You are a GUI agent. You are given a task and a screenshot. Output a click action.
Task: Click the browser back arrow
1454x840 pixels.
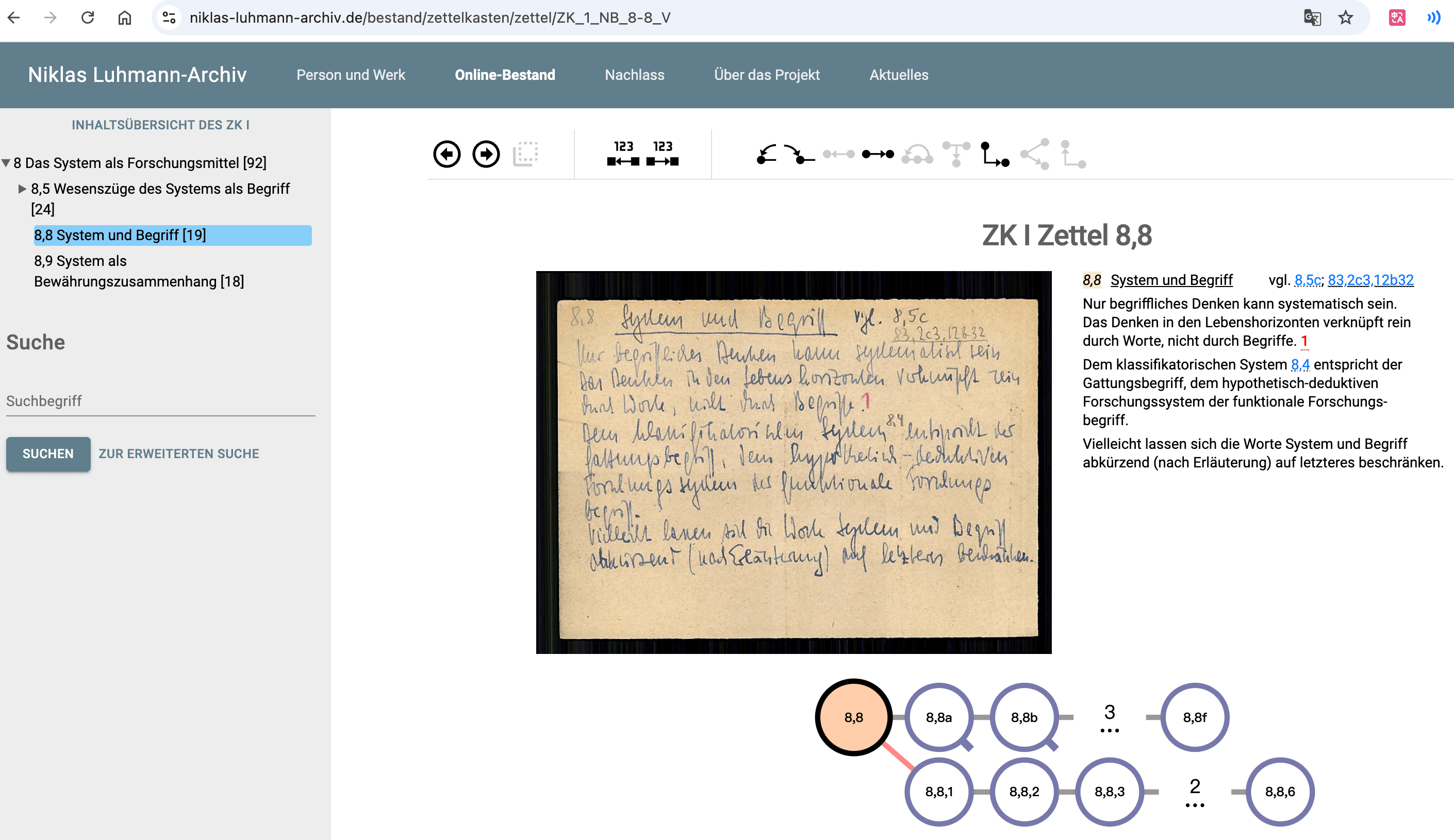[x=14, y=18]
